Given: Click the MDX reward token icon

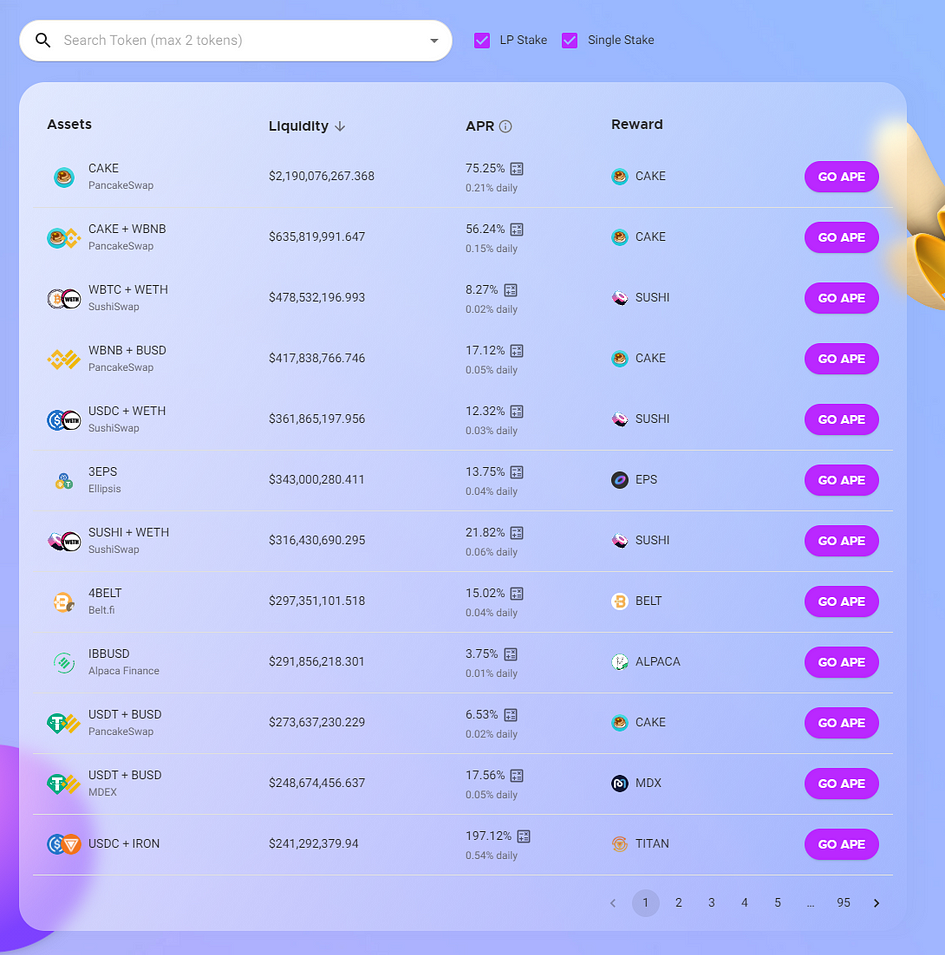Looking at the screenshot, I should [620, 783].
